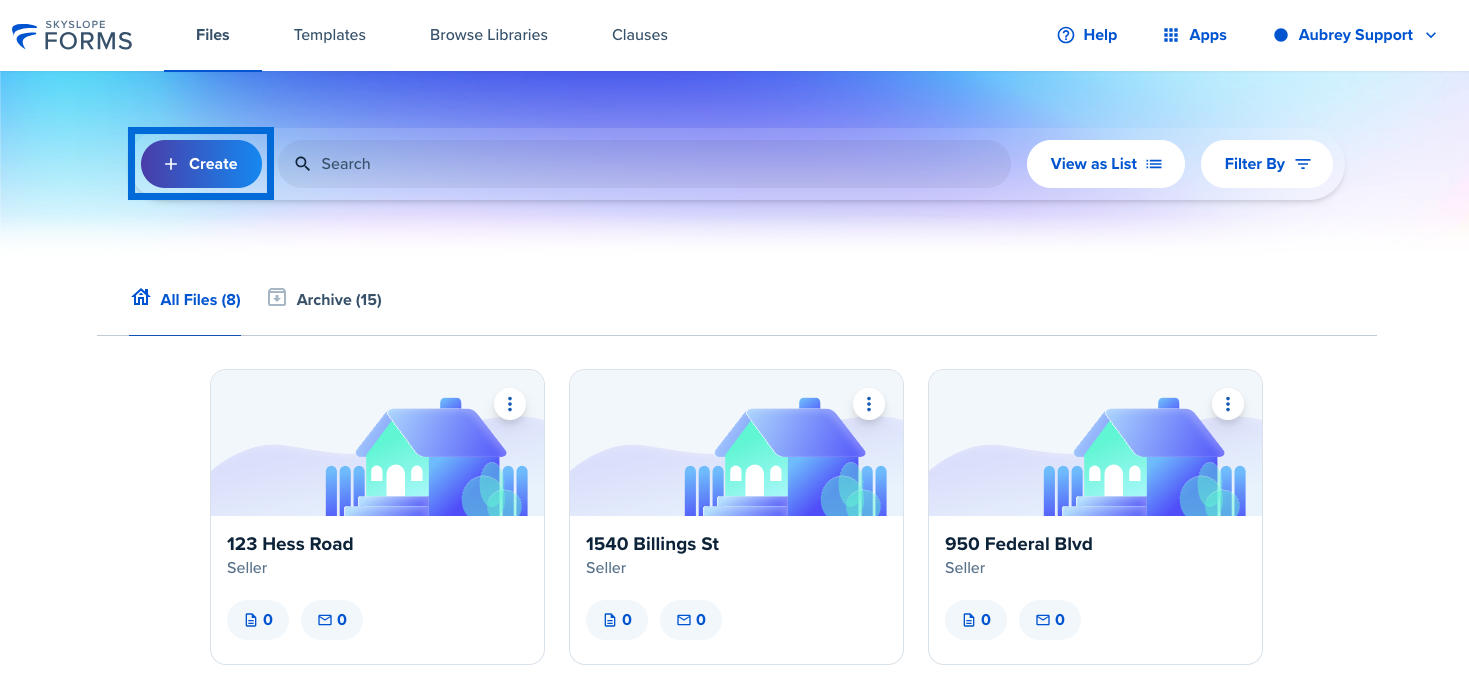Click the envelope count on 950 Federal Blvd

(x=1050, y=620)
